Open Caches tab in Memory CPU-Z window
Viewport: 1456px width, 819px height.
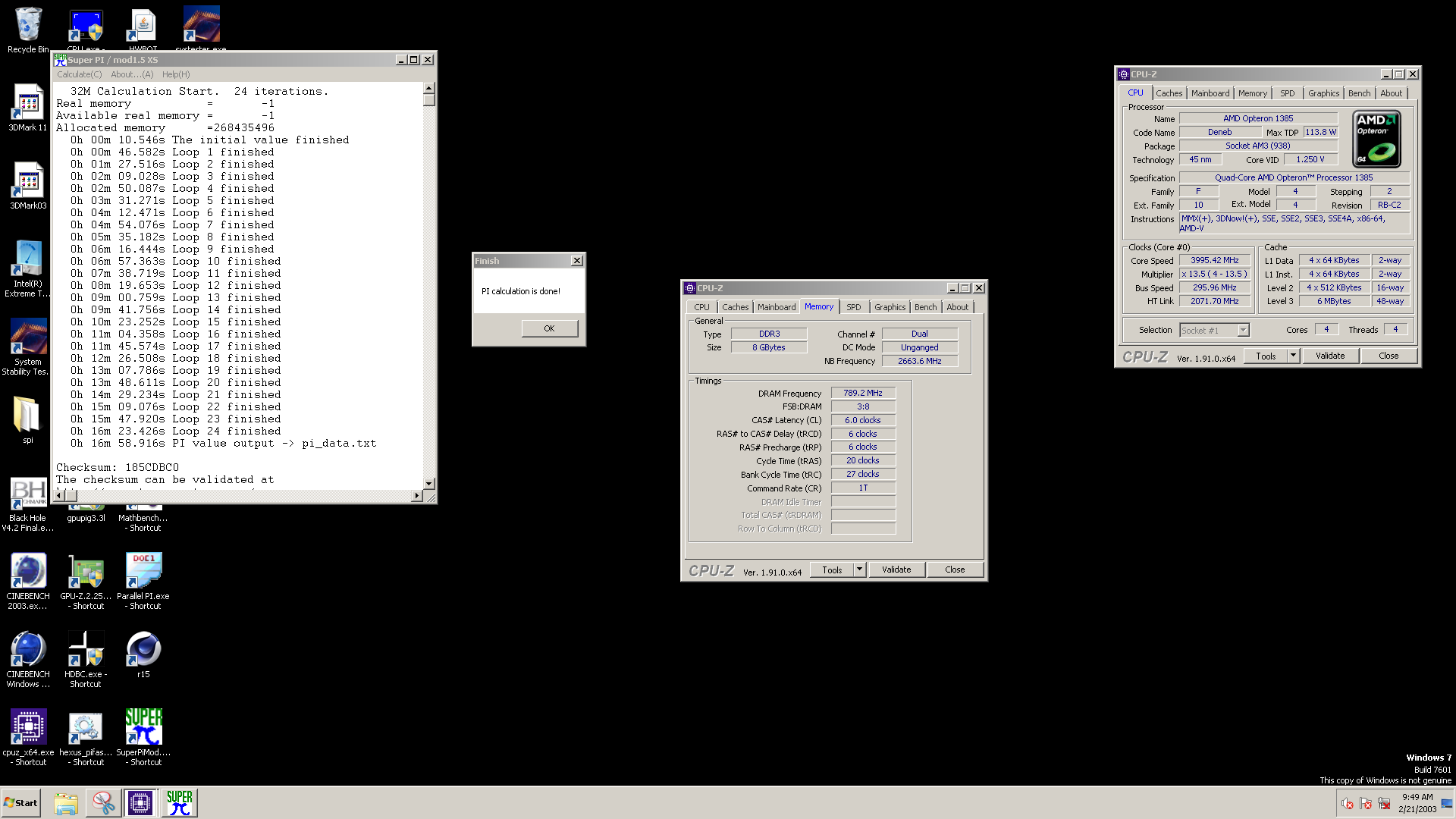(x=735, y=307)
